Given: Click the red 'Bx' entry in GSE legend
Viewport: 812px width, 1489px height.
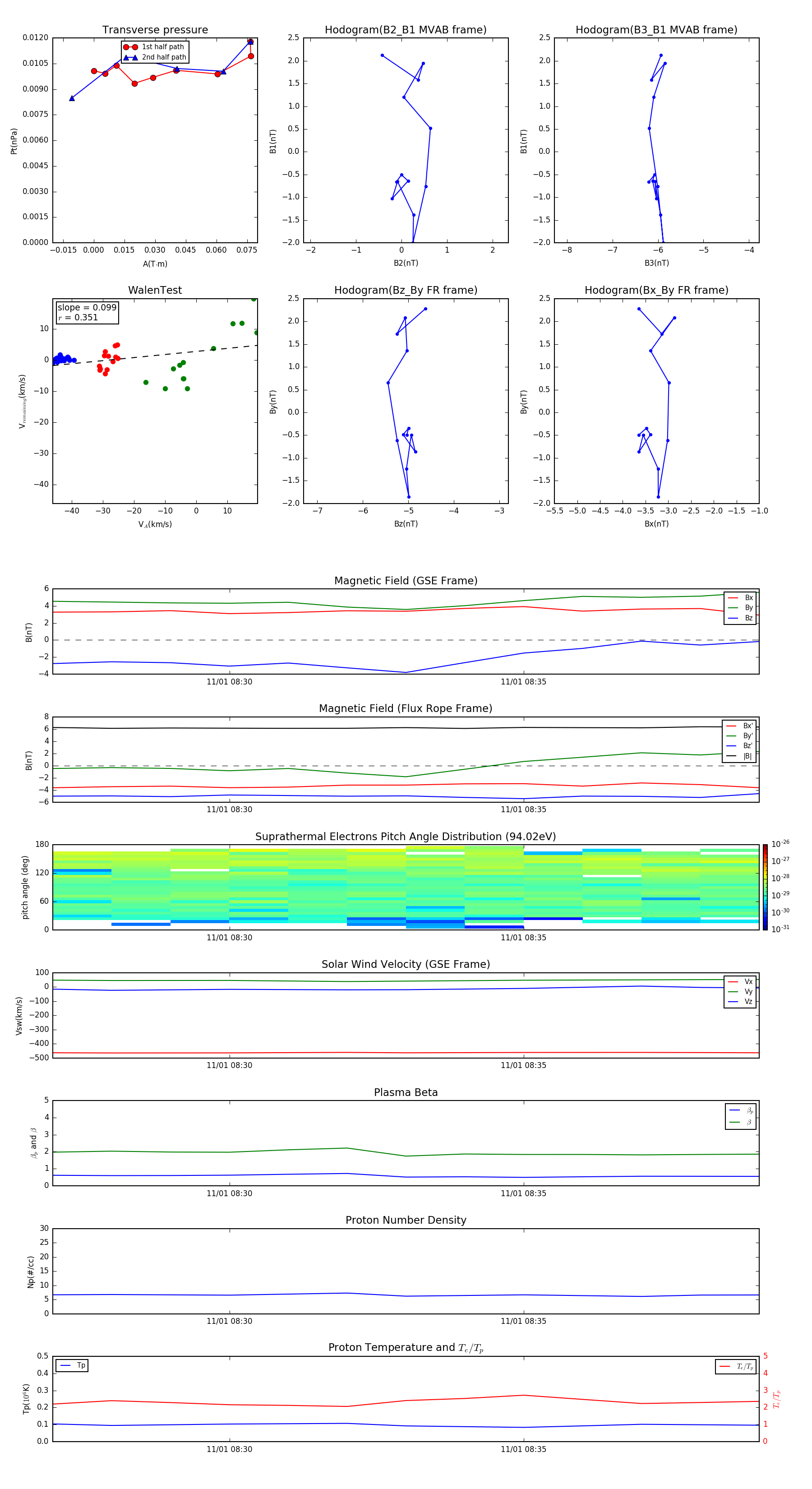Looking at the screenshot, I should 740,598.
